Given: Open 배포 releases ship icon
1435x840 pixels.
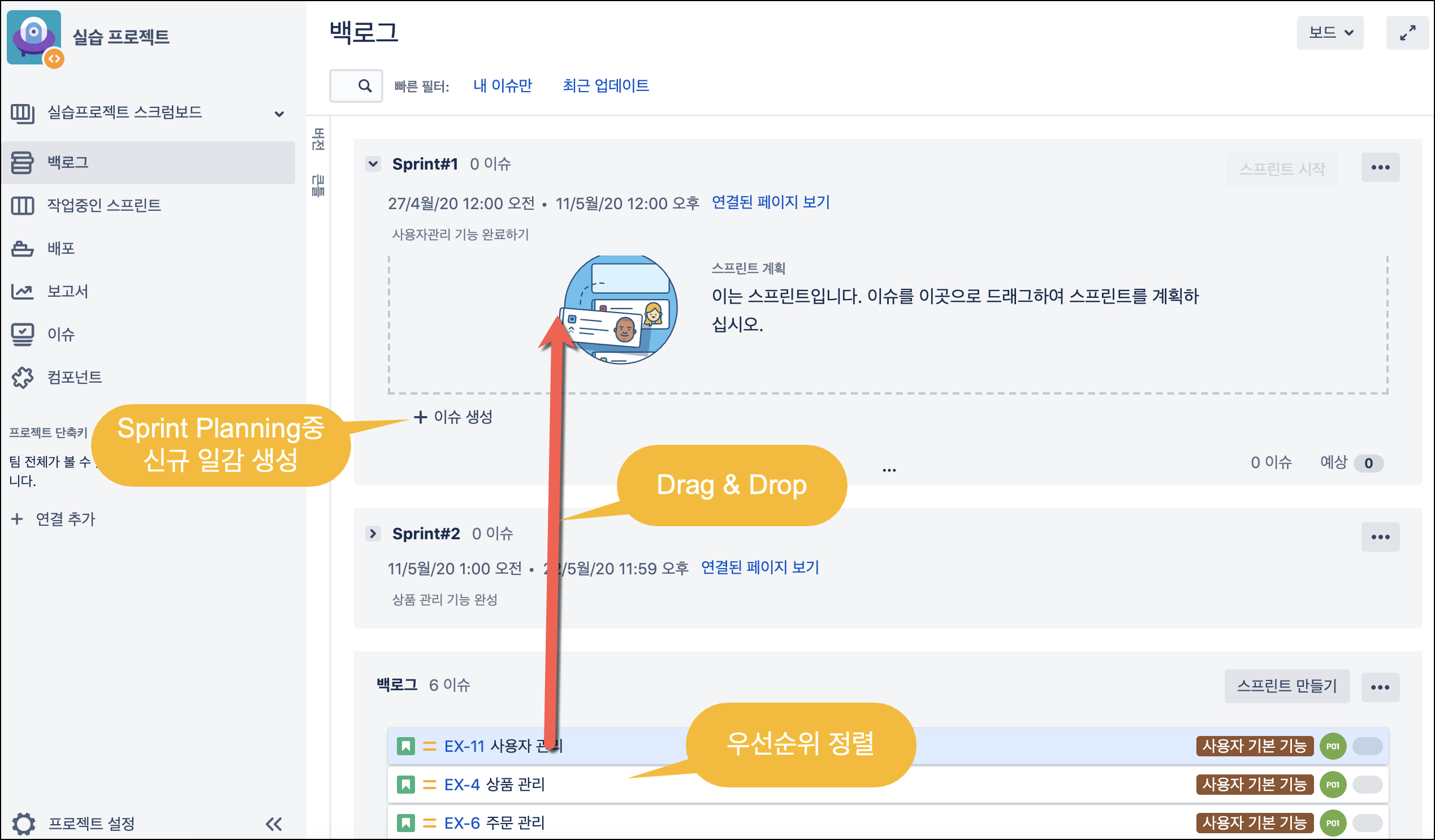Looking at the screenshot, I should [x=23, y=249].
